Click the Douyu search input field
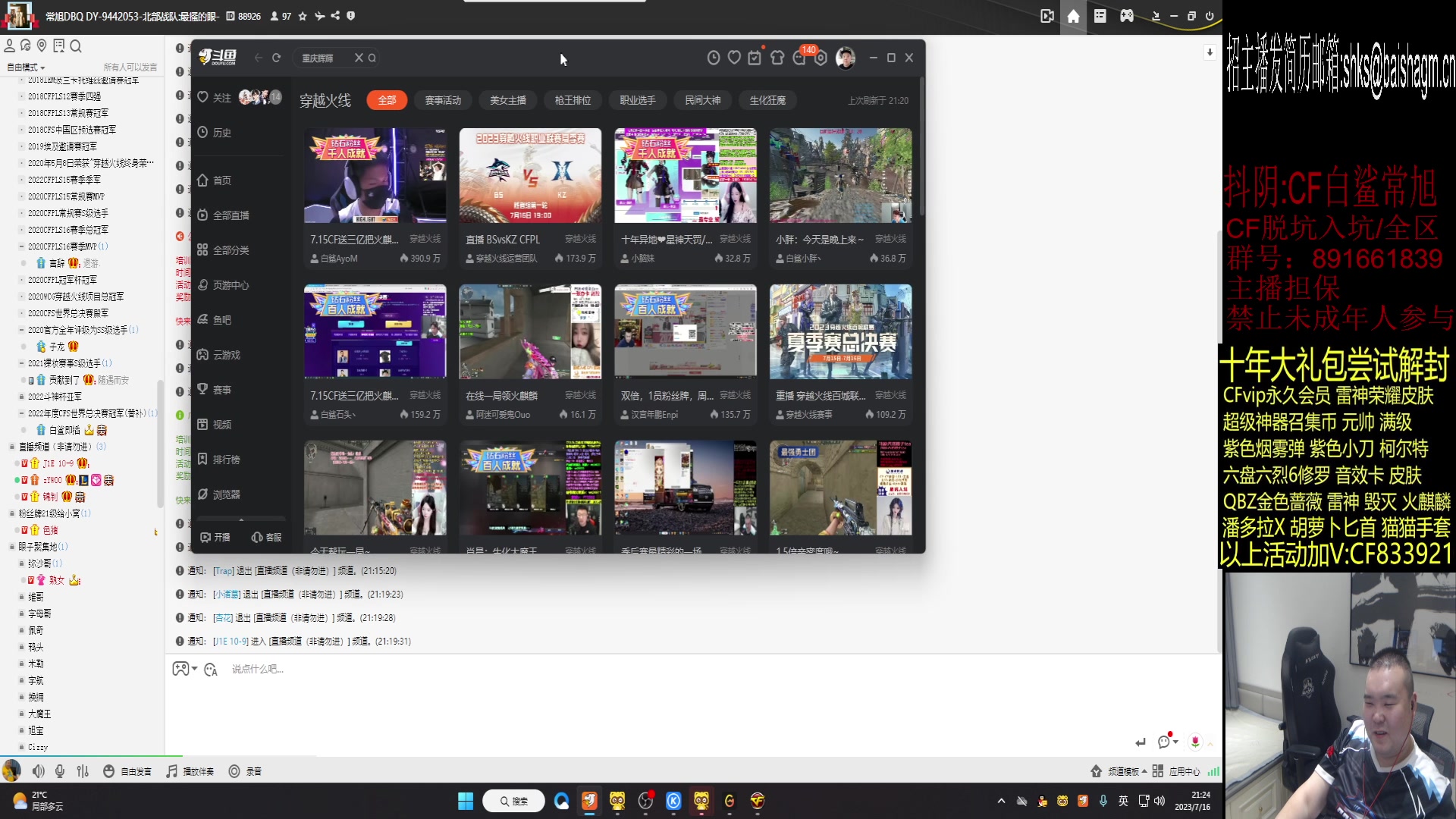Viewport: 1456px width, 819px height. coord(325,58)
